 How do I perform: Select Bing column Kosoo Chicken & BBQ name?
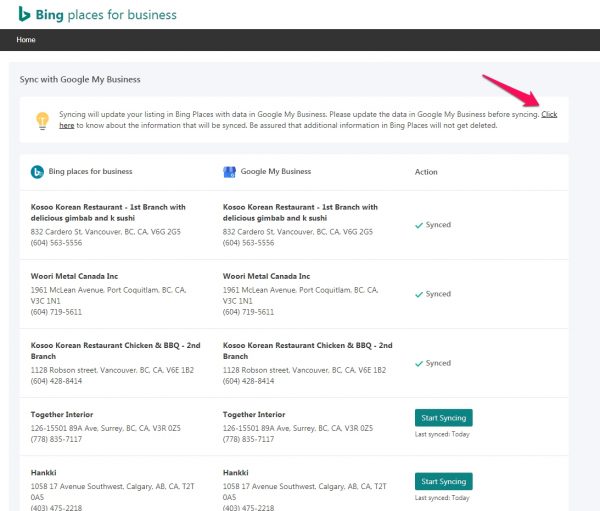coord(116,351)
